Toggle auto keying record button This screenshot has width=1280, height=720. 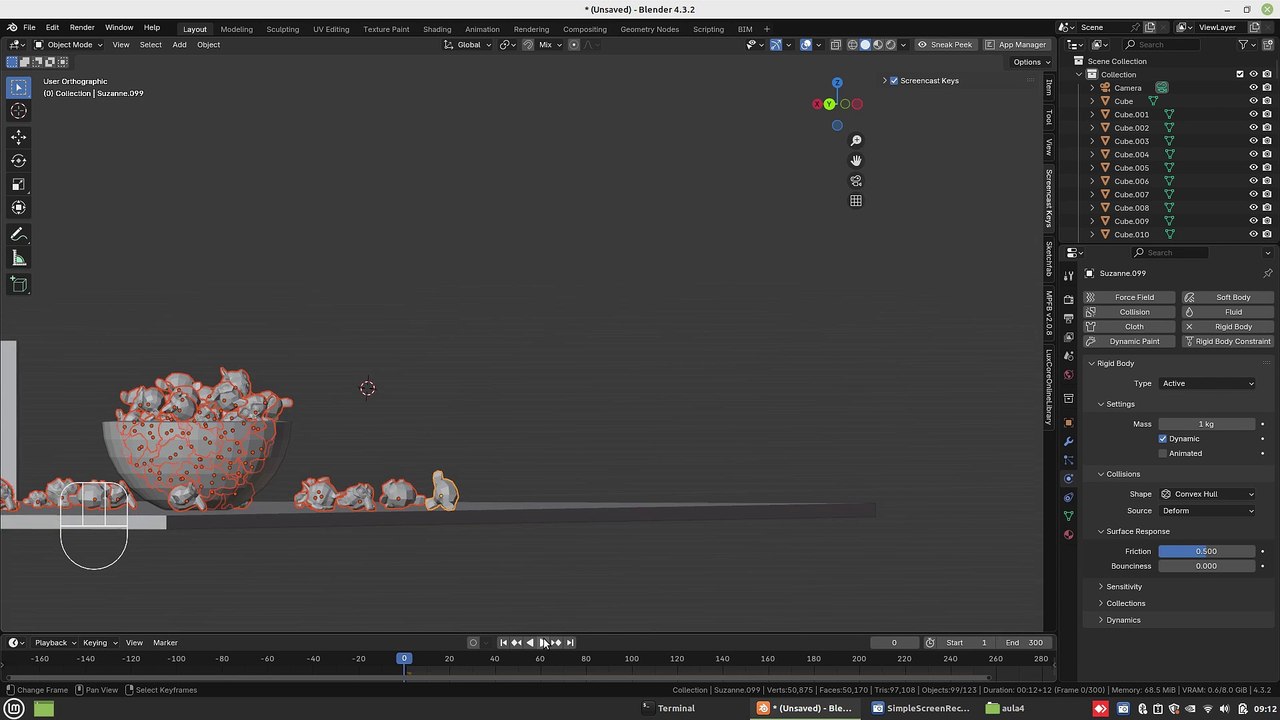click(473, 643)
